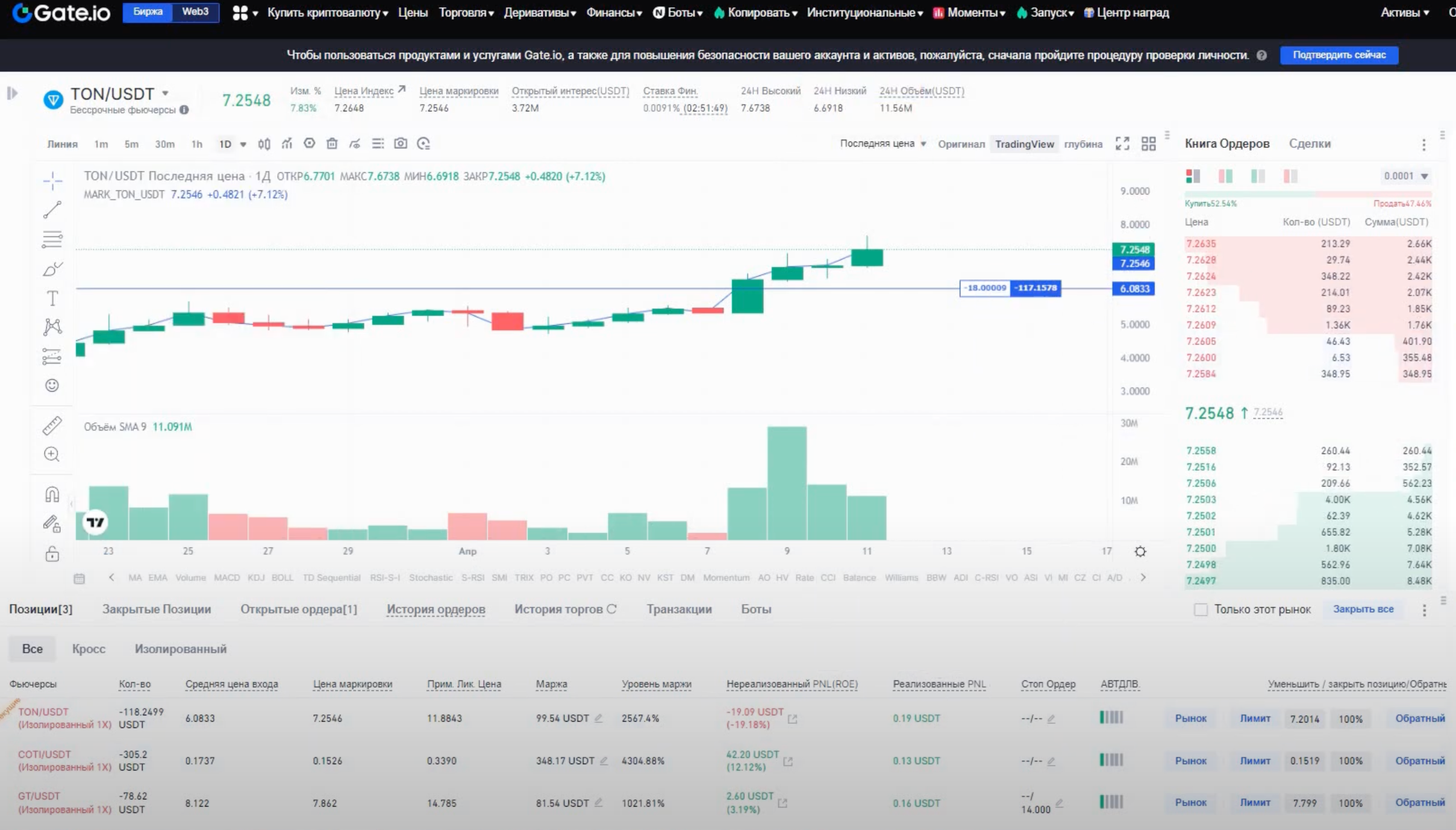Image resolution: width=1456 pixels, height=830 pixels.
Task: Pick the brush drawing tool
Action: [x=52, y=269]
